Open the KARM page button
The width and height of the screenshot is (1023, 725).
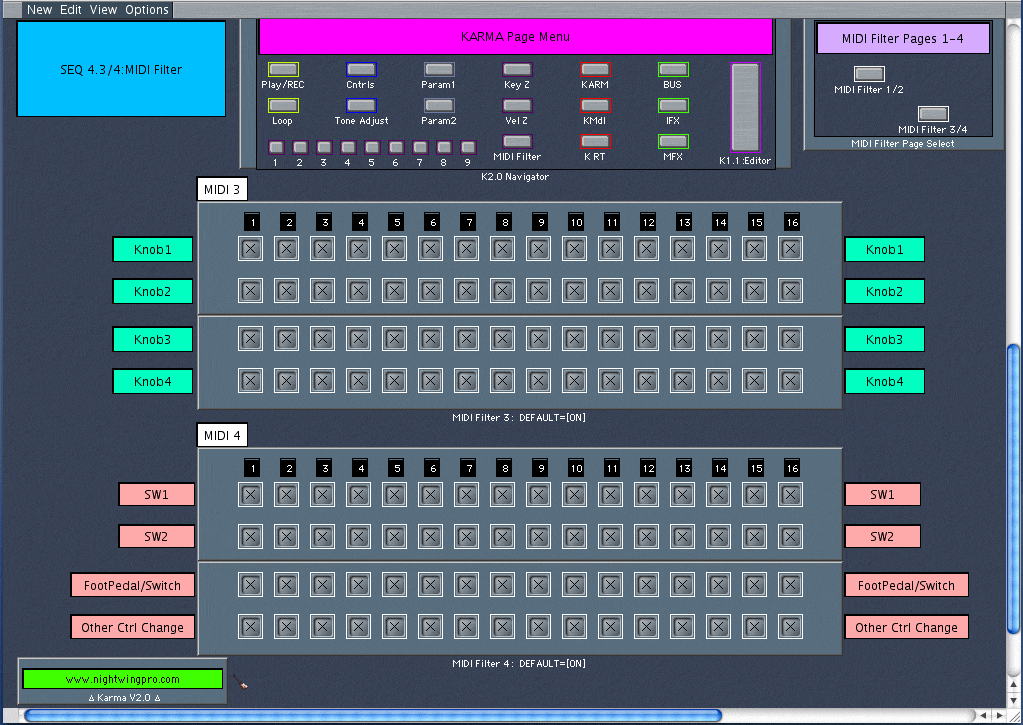tap(595, 70)
